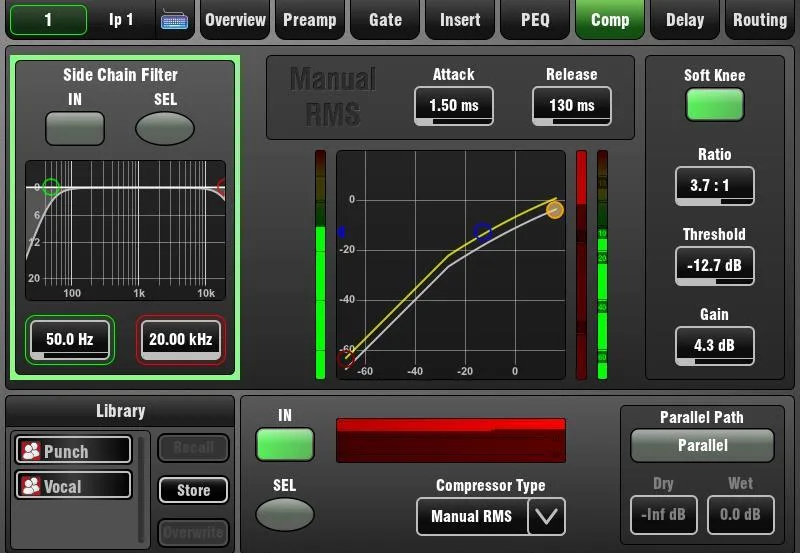Click the Ip 1 channel name
800x553 pixels.
121,20
